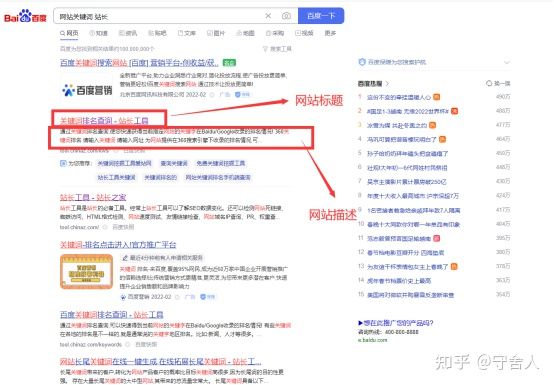Expand the 更多 tab menu
Screen dimensions: 554x385
[x=330, y=33]
